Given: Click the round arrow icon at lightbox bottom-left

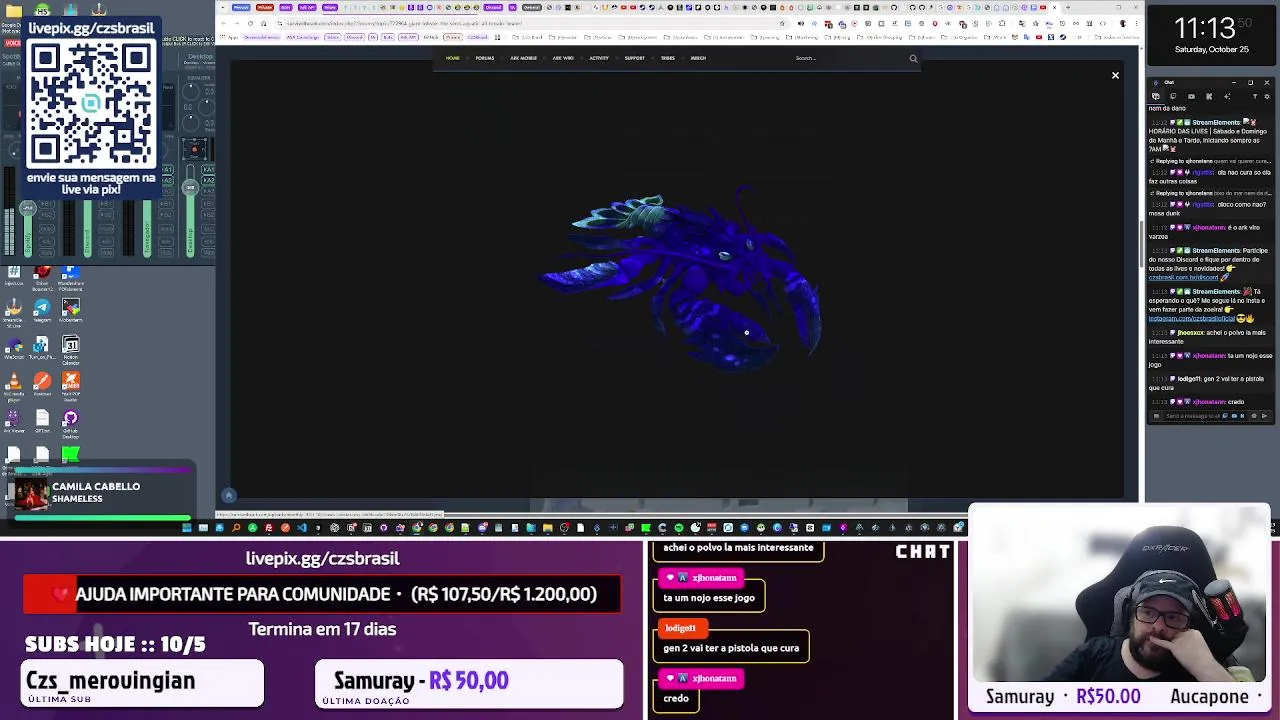Looking at the screenshot, I should 229,496.
